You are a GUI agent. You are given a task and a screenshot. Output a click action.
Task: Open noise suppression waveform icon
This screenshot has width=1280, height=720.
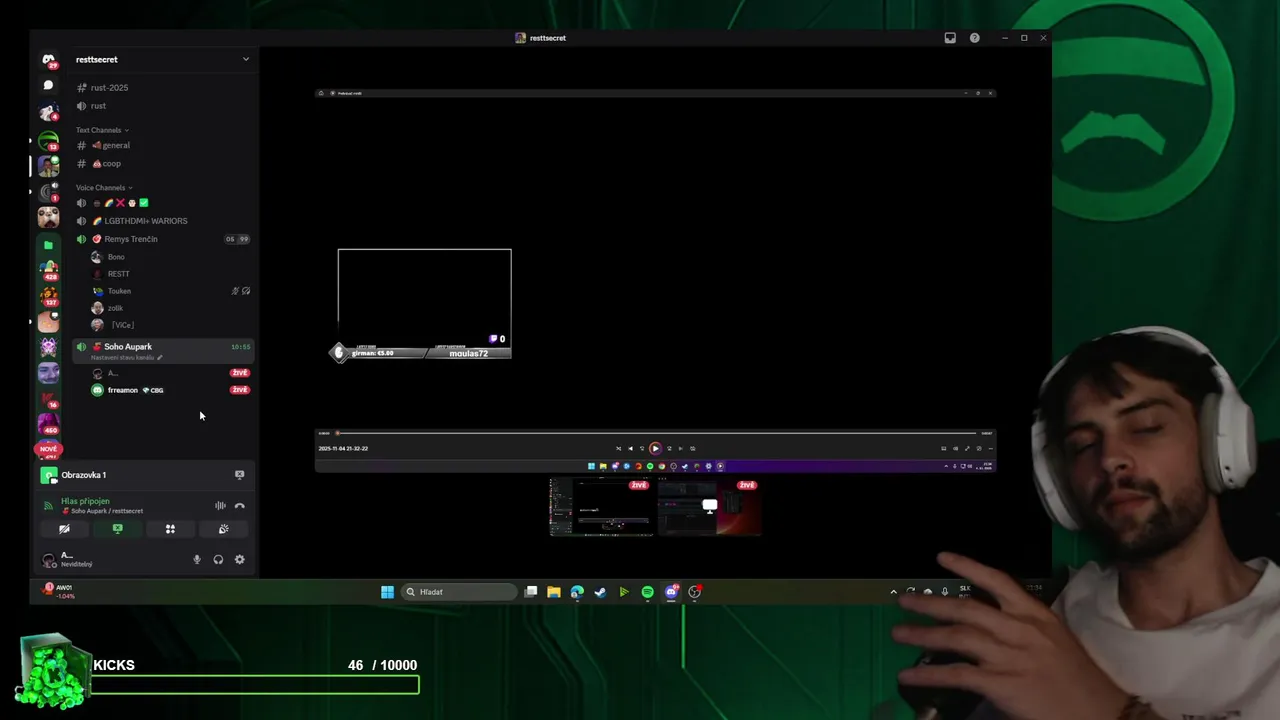[x=219, y=506]
